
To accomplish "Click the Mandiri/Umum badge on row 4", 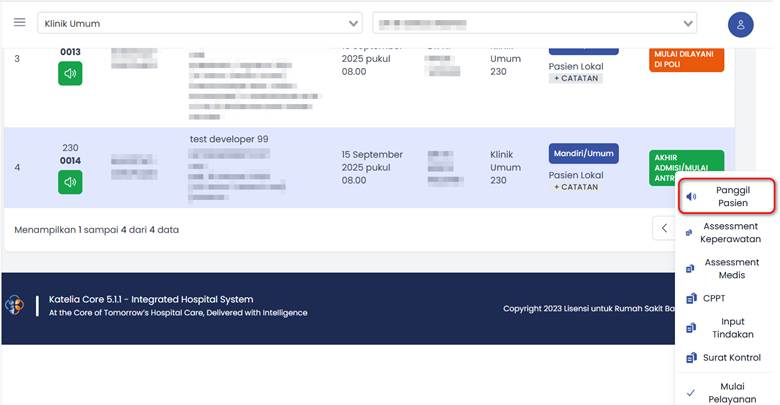I will (x=583, y=154).
